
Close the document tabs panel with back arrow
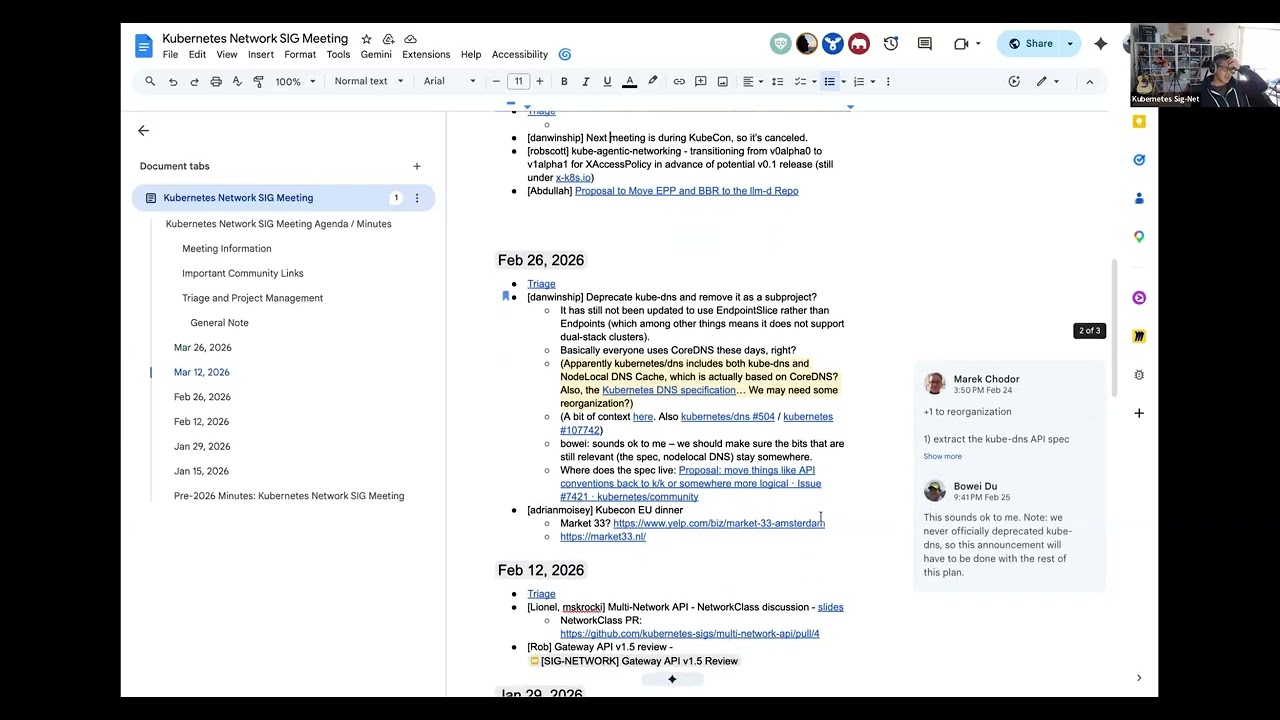pos(143,131)
